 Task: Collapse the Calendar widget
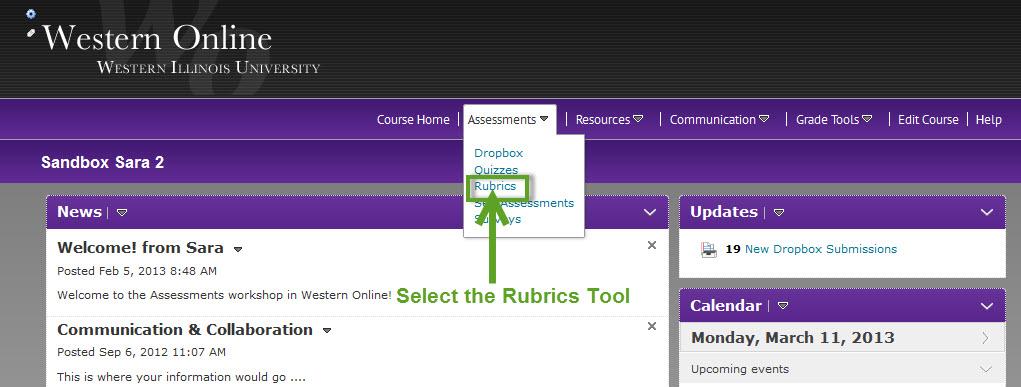point(987,306)
